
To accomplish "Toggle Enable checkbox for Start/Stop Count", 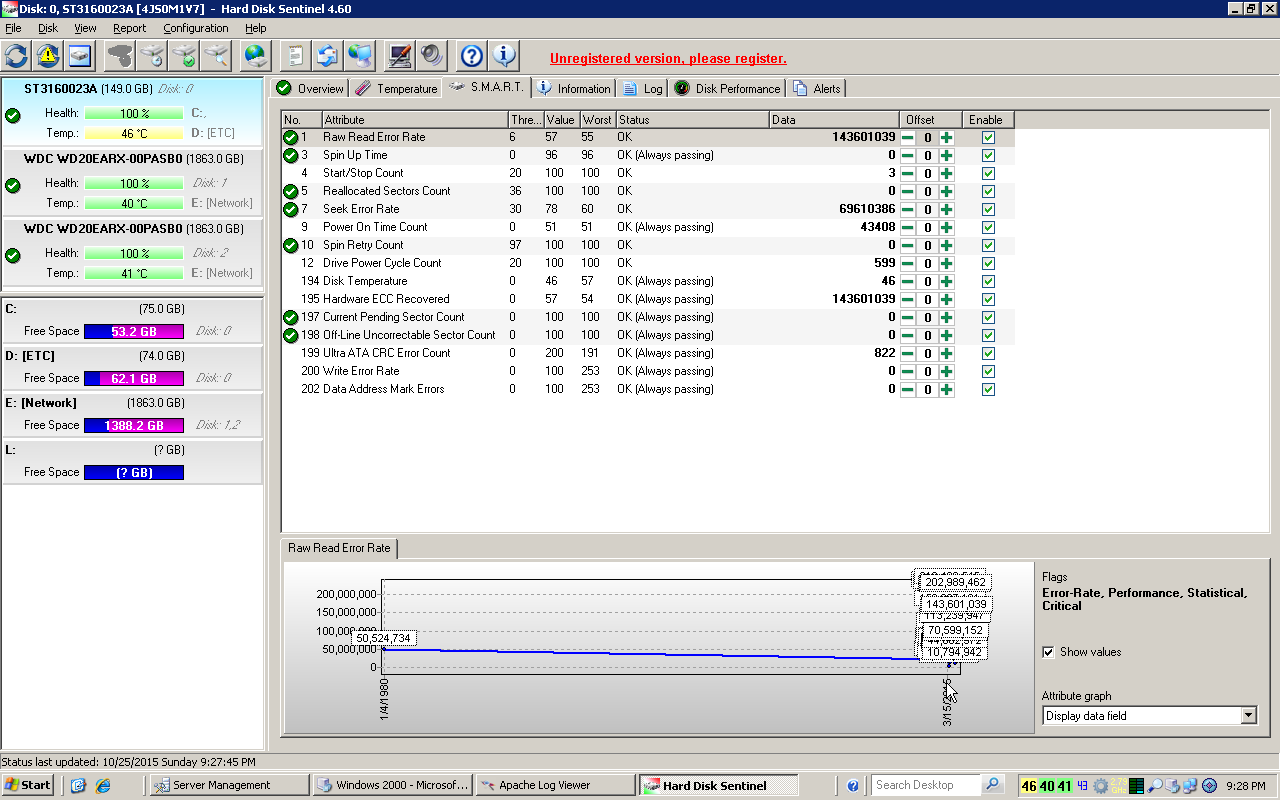I will [x=988, y=173].
